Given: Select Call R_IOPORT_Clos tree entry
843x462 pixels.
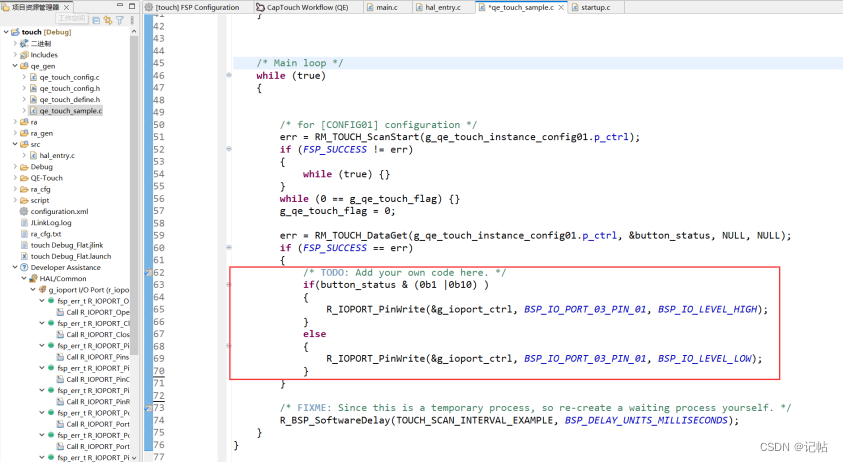Looking at the screenshot, I should pos(98,335).
